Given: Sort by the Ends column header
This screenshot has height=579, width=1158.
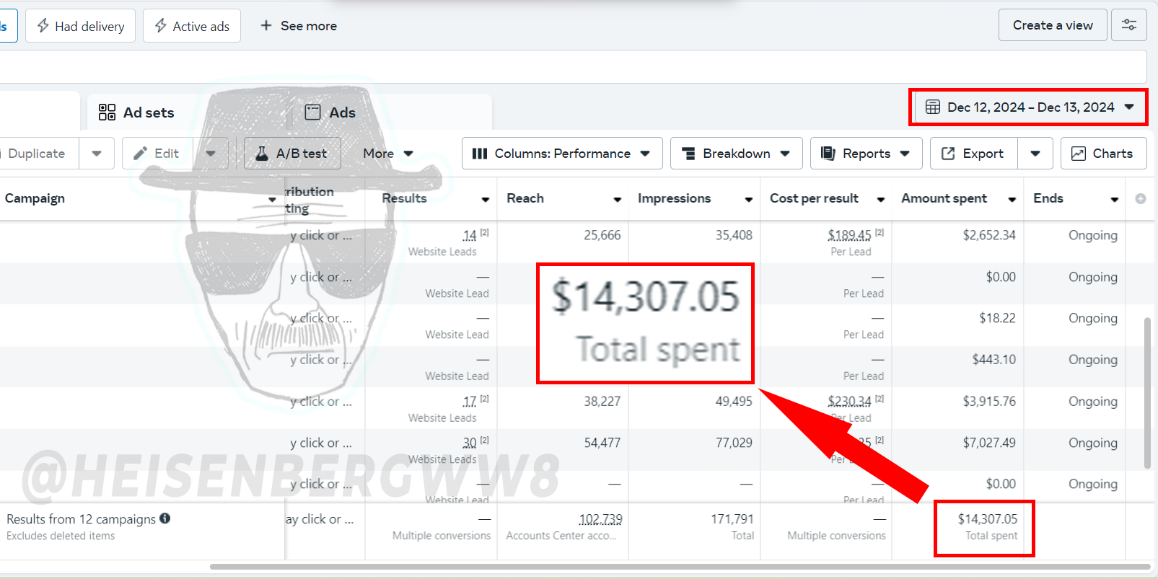Looking at the screenshot, I should 1048,198.
